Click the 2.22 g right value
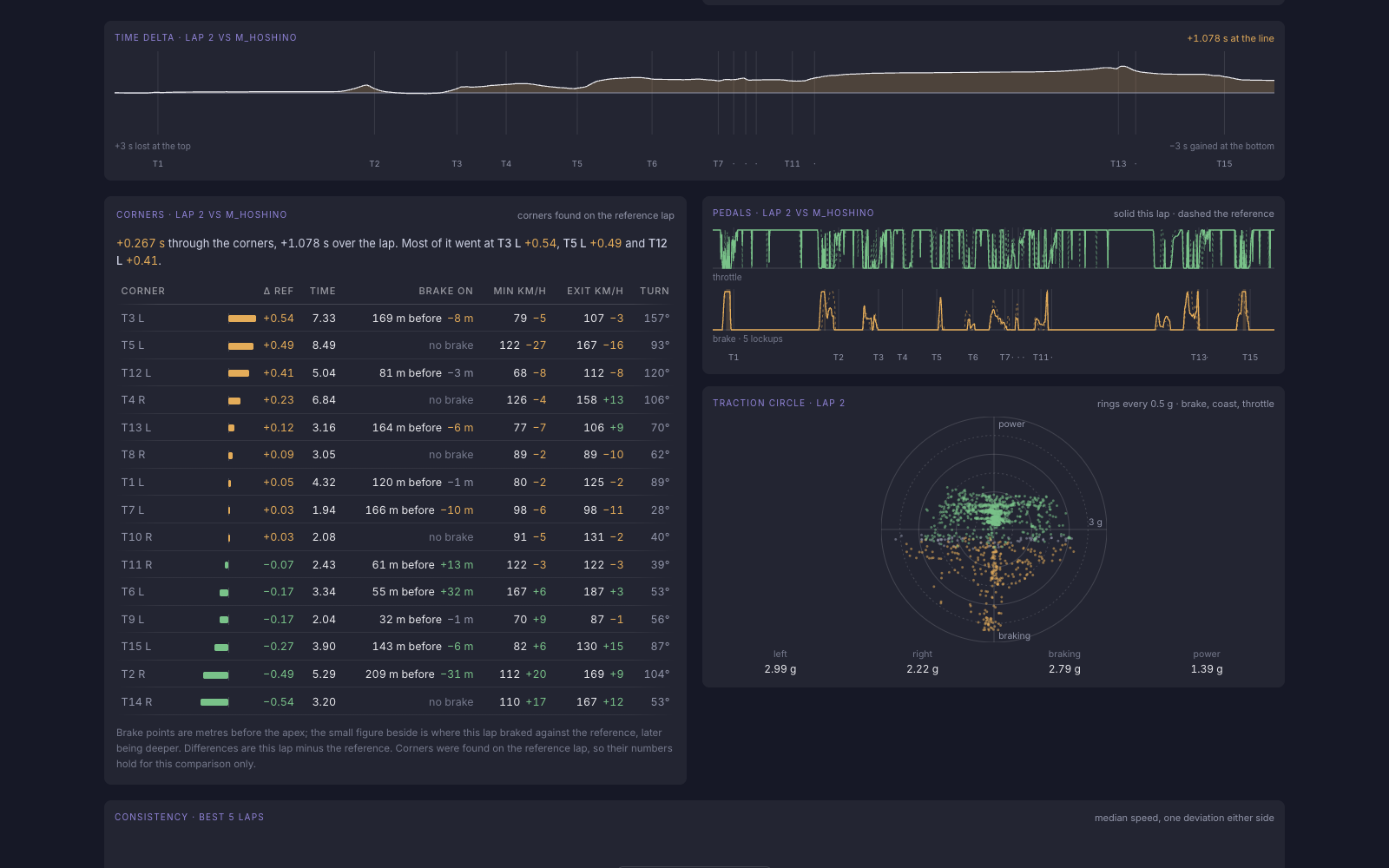This screenshot has height=868, width=1389. click(x=923, y=669)
